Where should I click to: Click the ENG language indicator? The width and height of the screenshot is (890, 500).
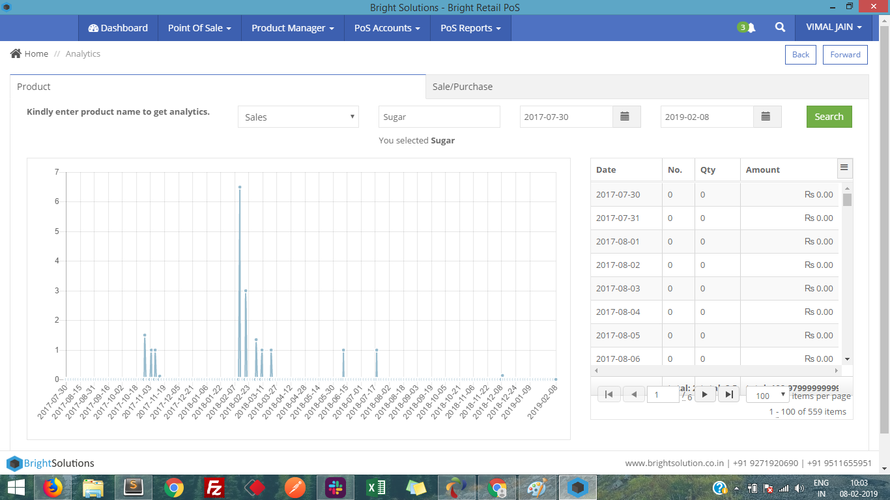point(821,483)
